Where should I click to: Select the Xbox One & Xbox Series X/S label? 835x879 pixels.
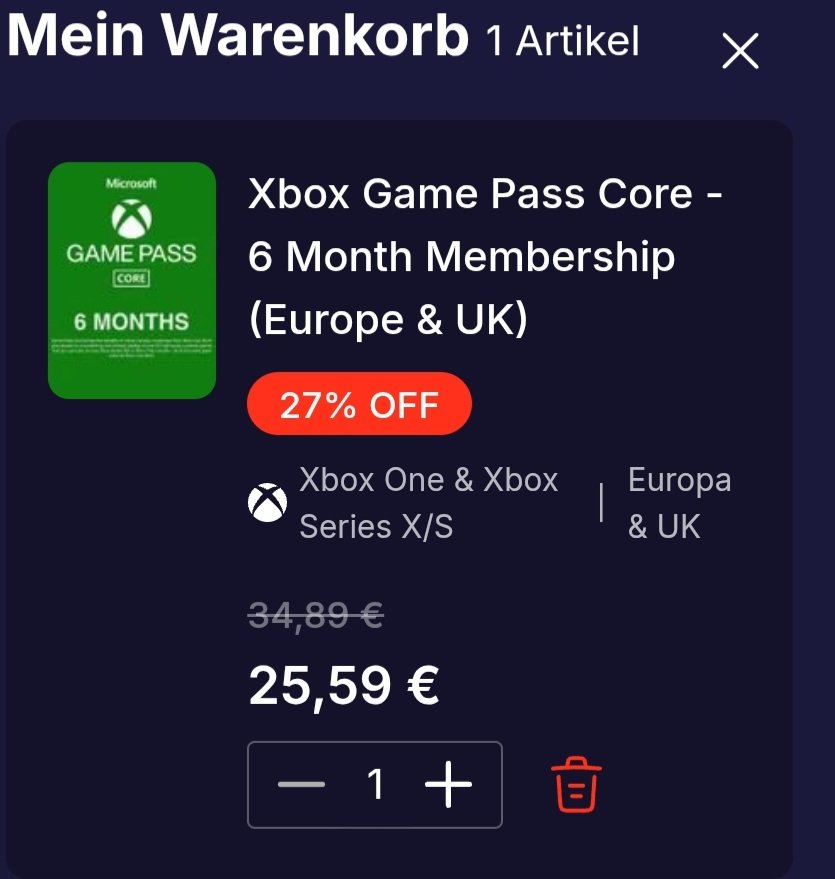429,503
